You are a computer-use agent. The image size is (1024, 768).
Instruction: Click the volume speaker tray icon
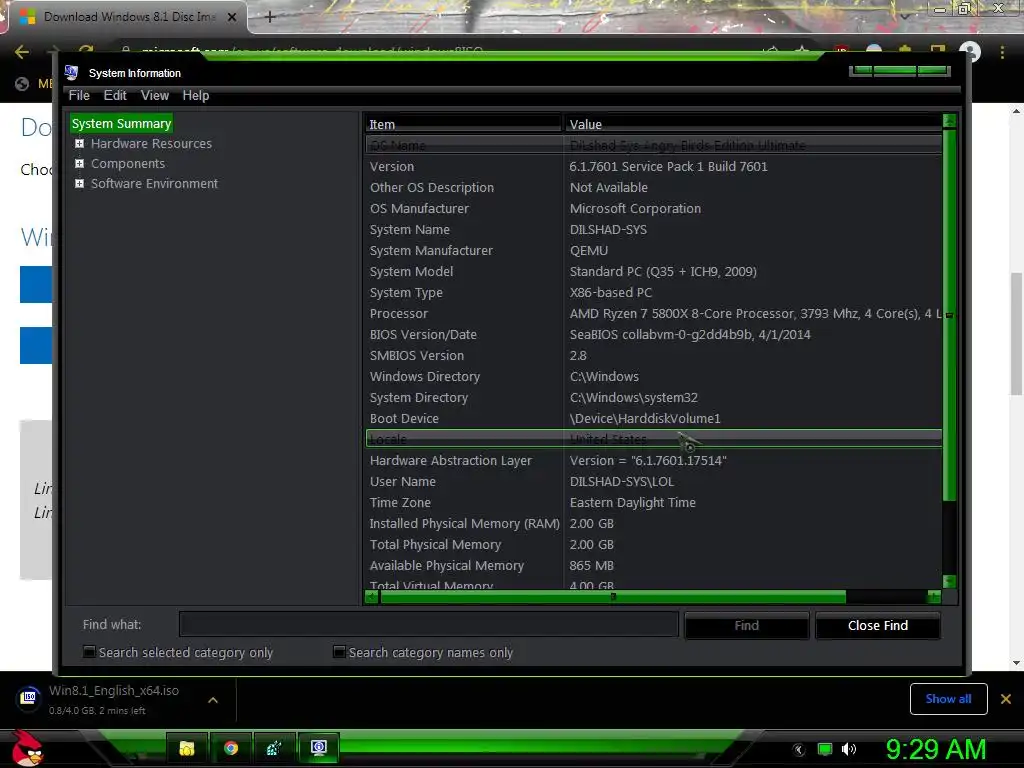click(849, 749)
